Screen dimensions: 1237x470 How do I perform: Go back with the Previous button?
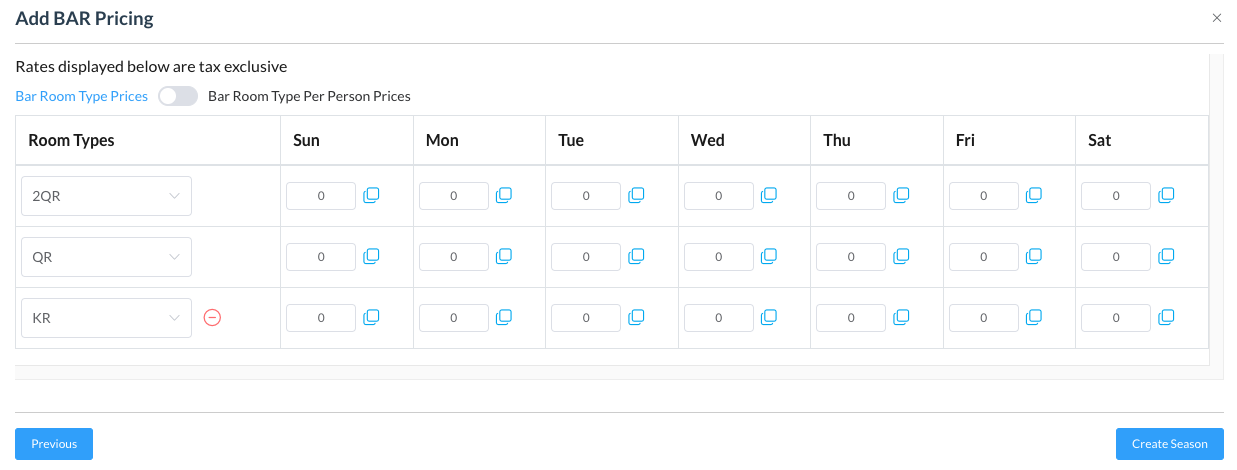(54, 444)
